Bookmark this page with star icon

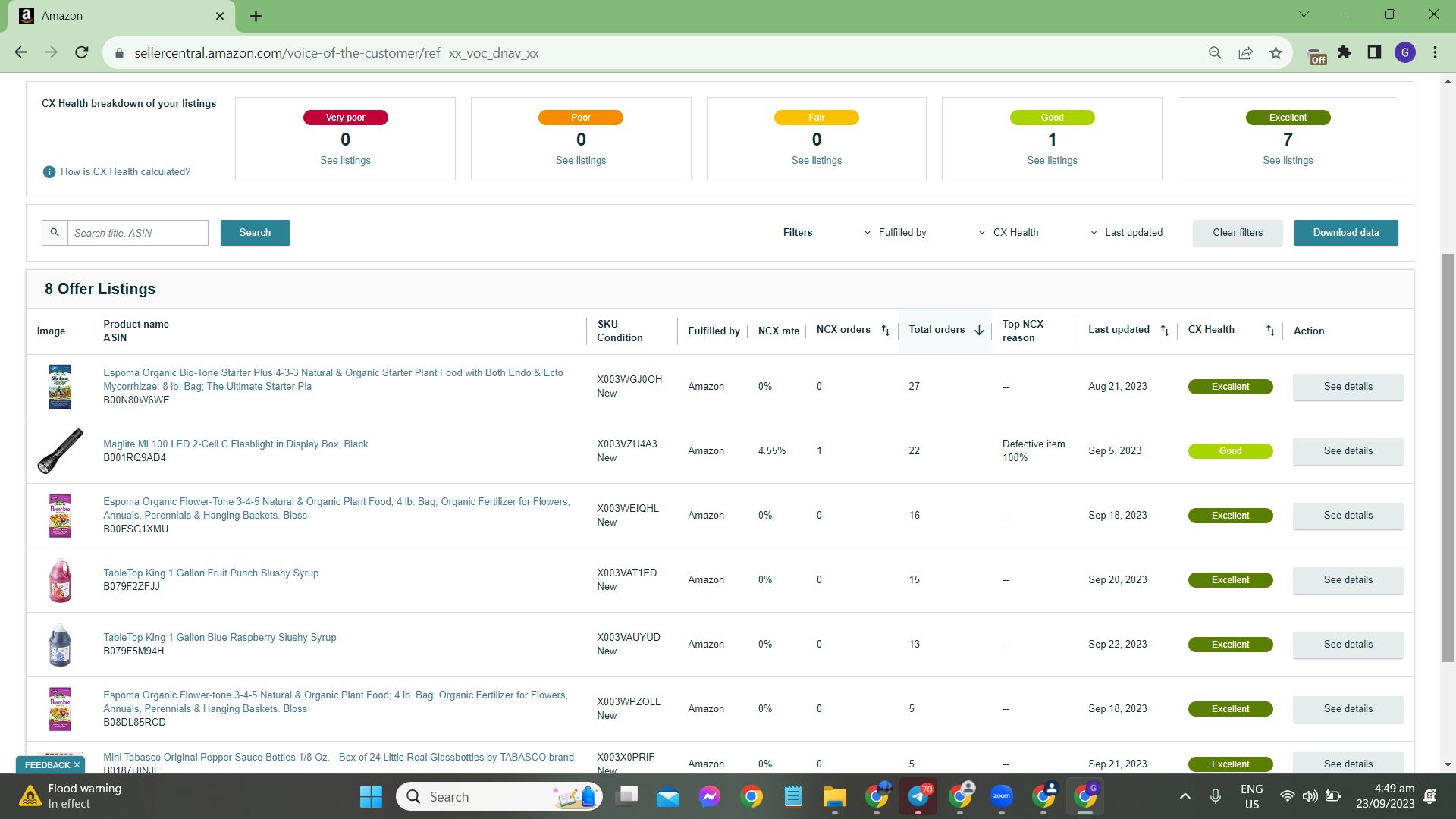pyautogui.click(x=1276, y=53)
